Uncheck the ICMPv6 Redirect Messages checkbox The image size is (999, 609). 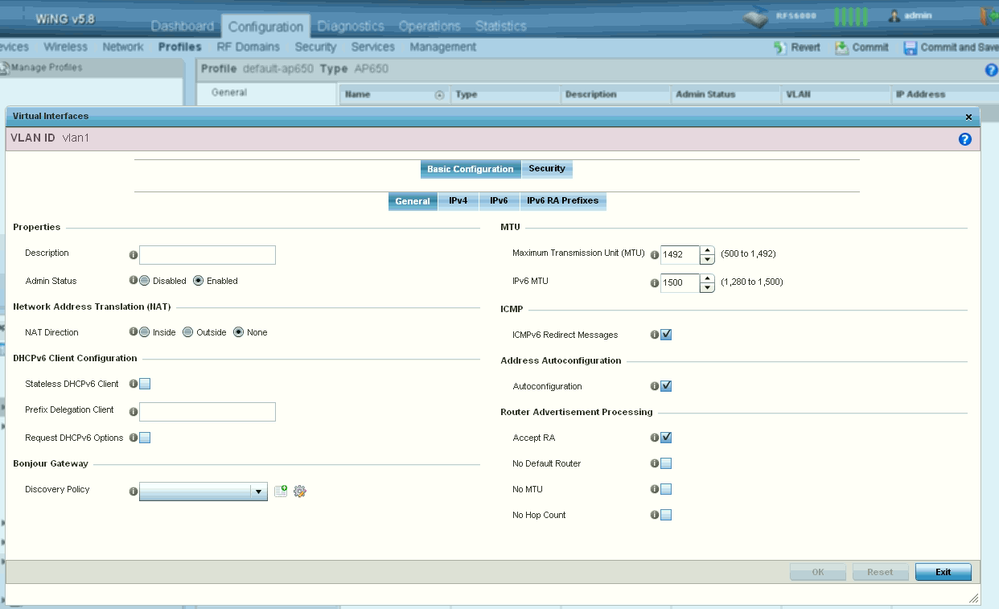(x=666, y=335)
